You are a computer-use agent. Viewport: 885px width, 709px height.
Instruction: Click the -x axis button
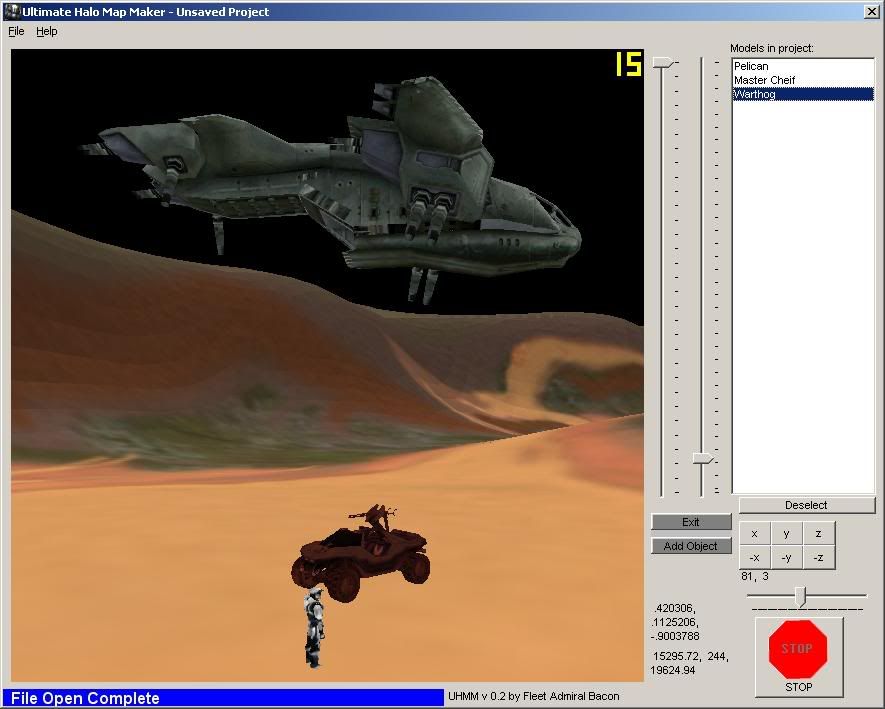click(755, 558)
